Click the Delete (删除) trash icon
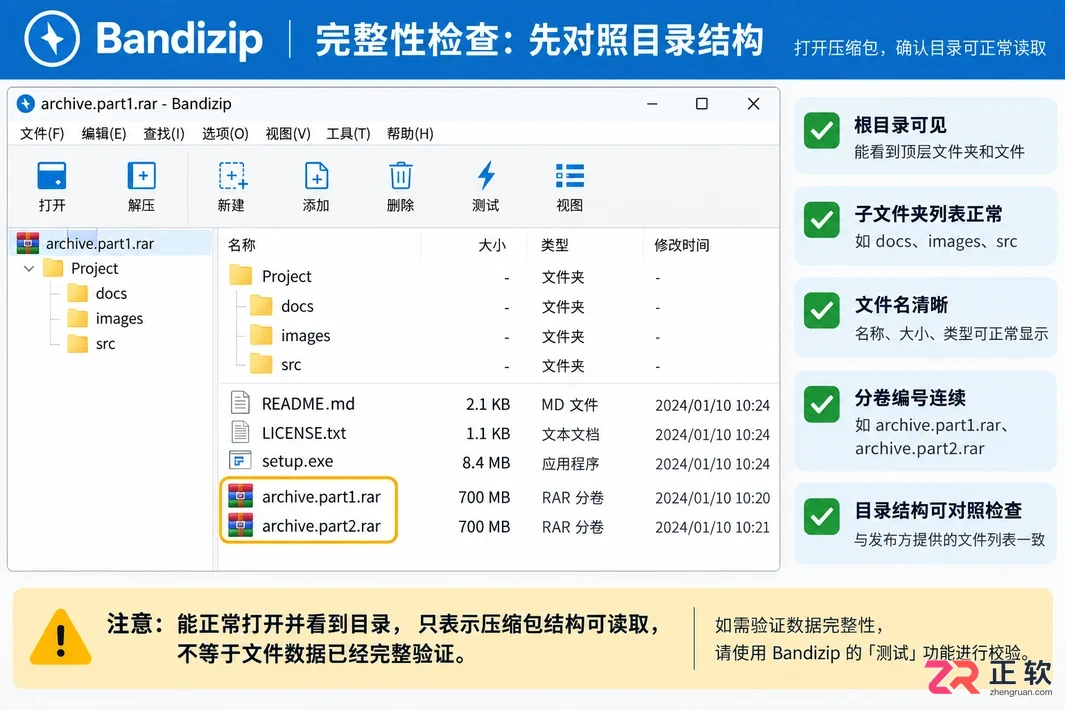 point(401,175)
